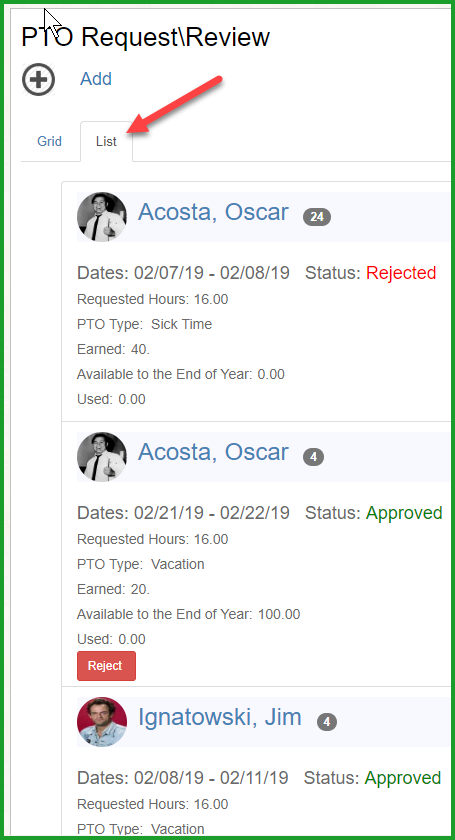
Task: Click Jim Ignatowski's profile photo
Action: pos(102,722)
